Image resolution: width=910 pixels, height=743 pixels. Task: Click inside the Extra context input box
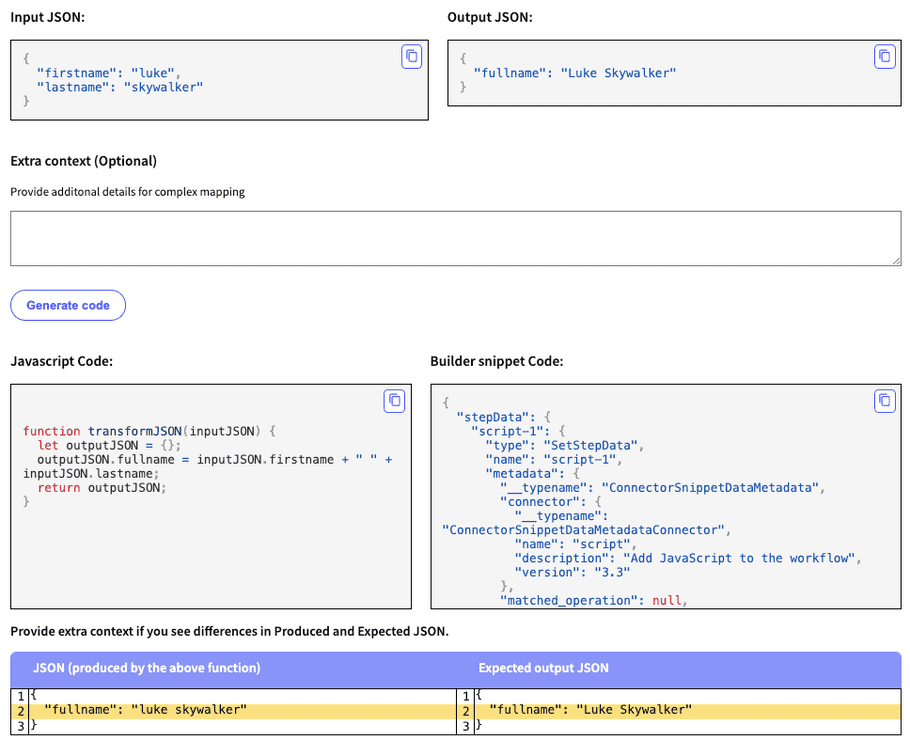coord(455,235)
